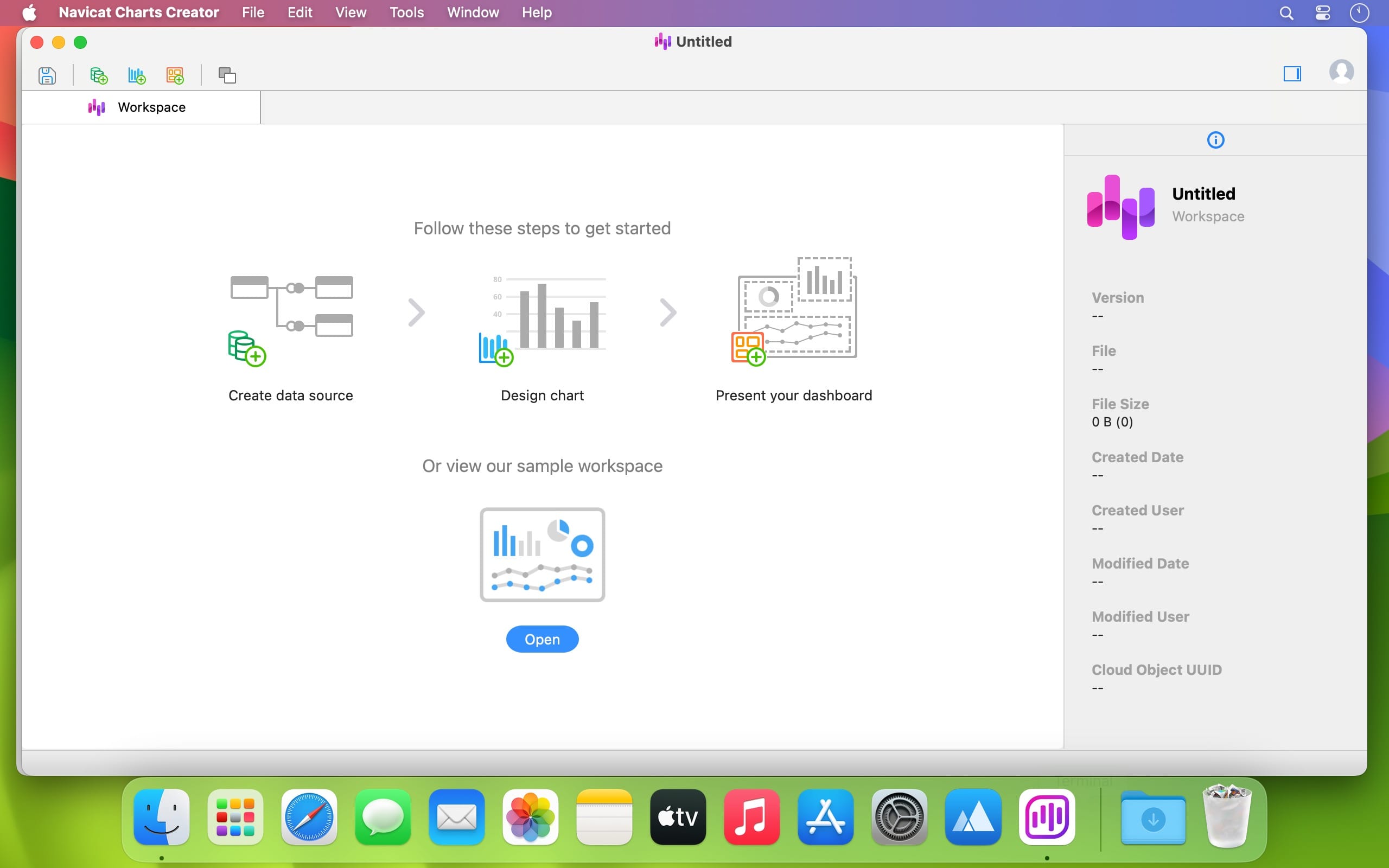Viewport: 1389px width, 868px height.
Task: Click the Save toolbar icon
Action: click(47, 75)
